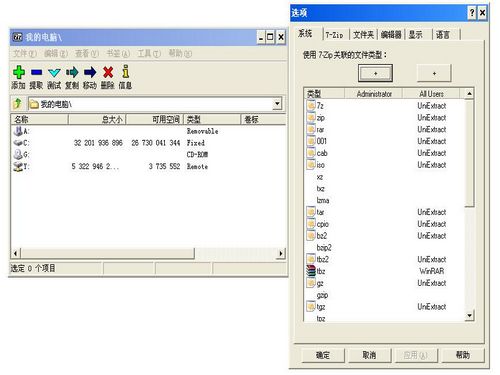
Task: Click the zip file type icon
Action: pos(311,117)
